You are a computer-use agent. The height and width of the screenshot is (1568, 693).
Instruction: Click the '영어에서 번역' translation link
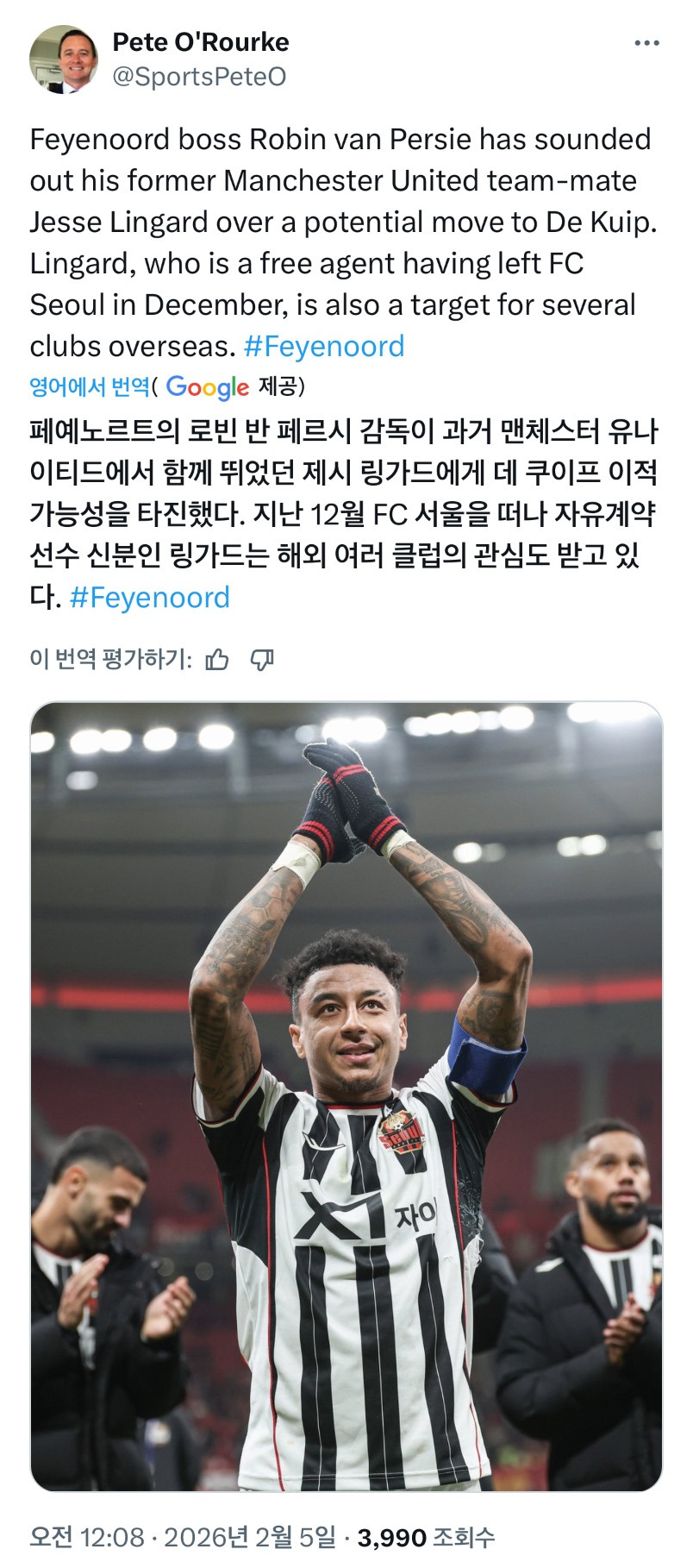click(x=90, y=386)
